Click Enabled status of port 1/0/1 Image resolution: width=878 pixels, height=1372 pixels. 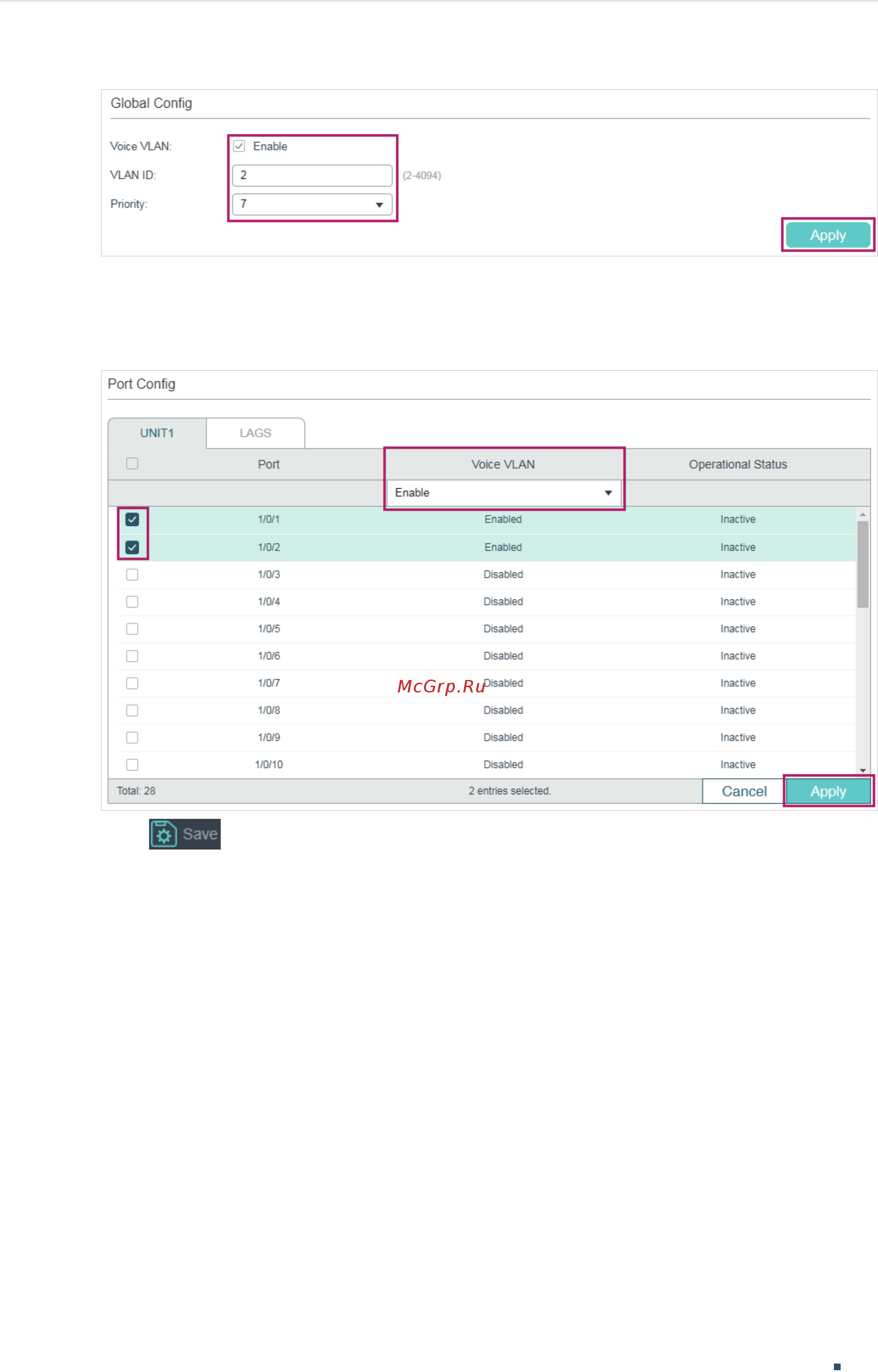point(503,519)
